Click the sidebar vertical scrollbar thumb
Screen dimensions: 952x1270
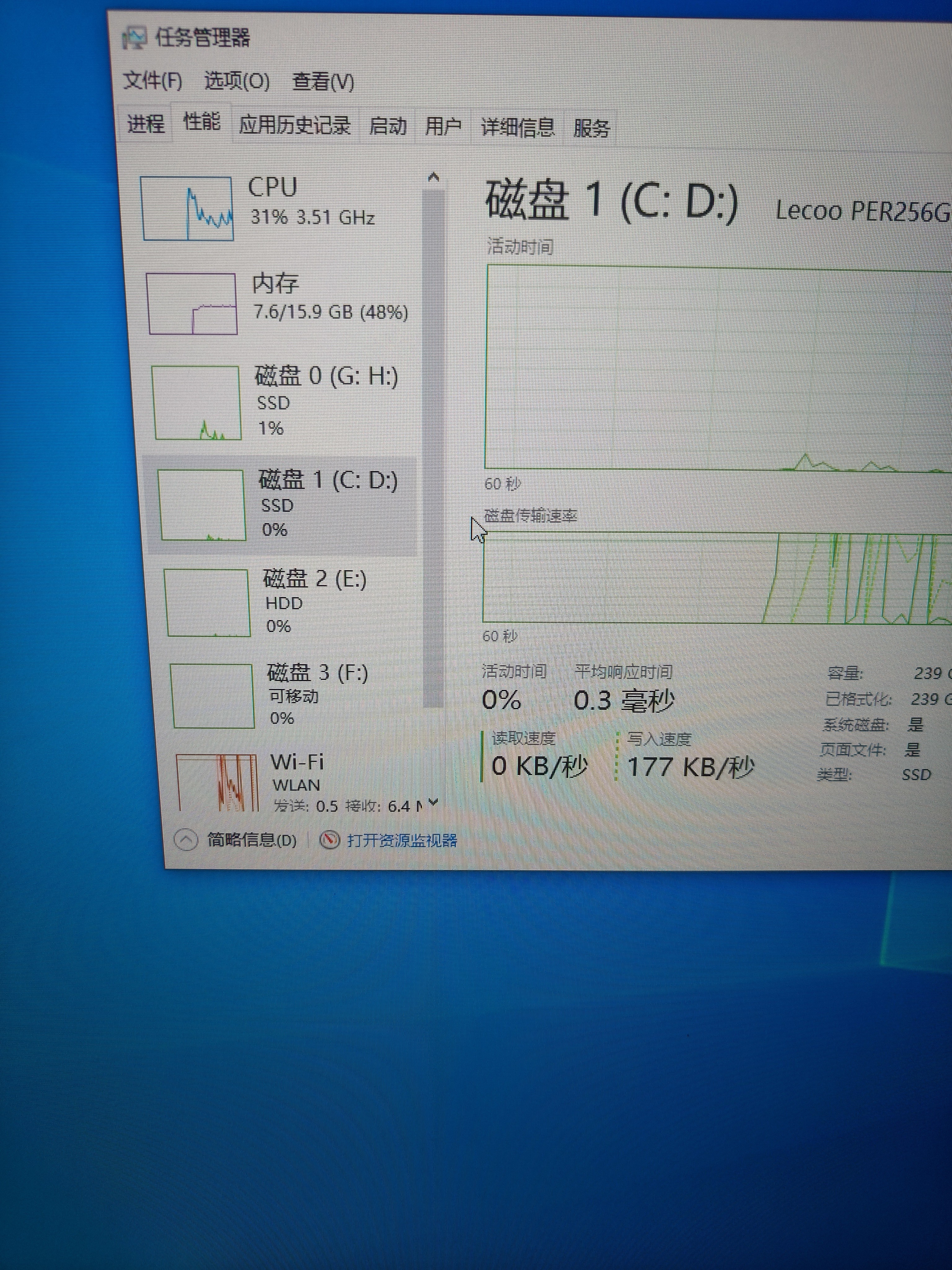pos(434,449)
